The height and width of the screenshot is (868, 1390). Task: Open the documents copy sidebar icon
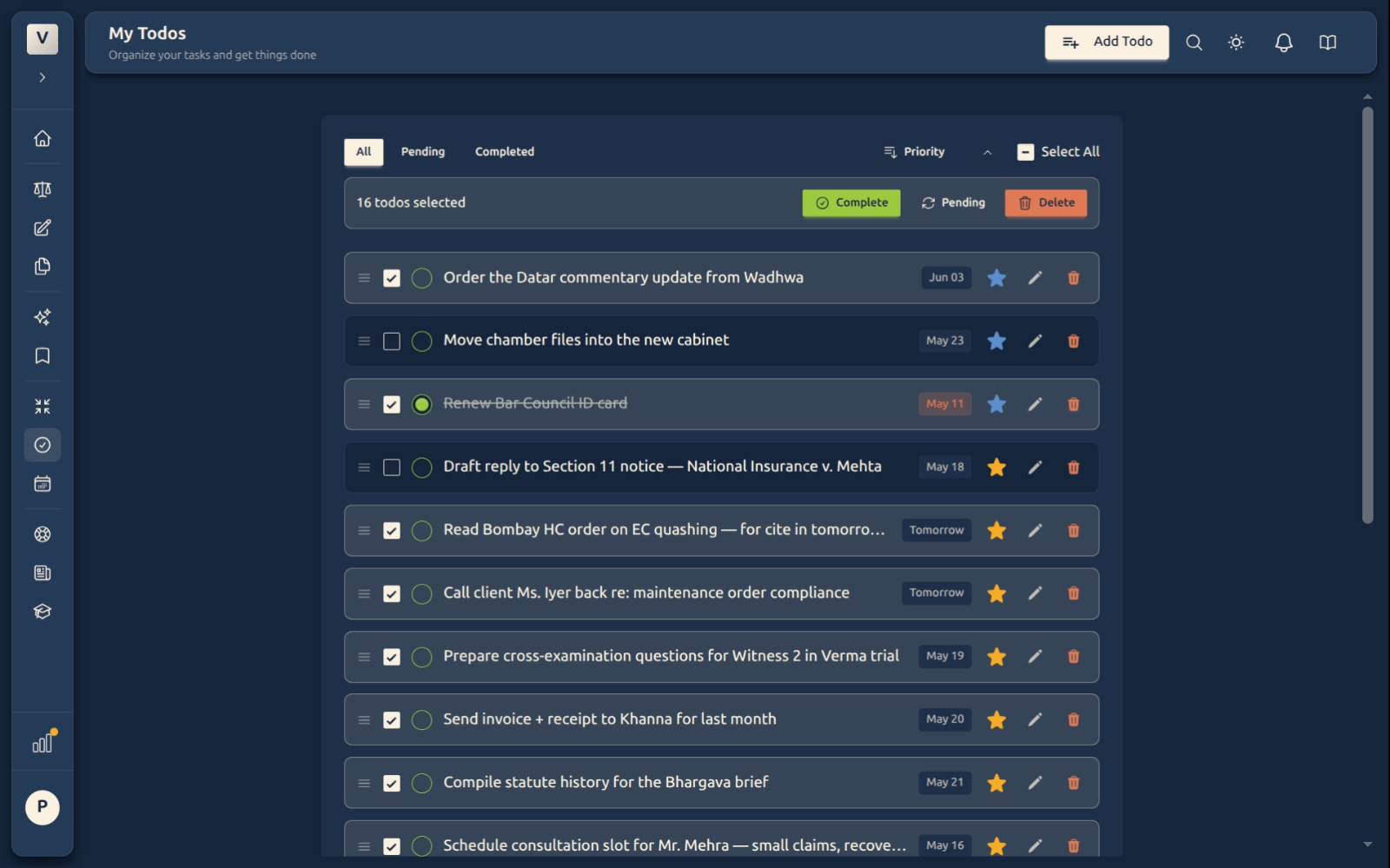pos(42,267)
